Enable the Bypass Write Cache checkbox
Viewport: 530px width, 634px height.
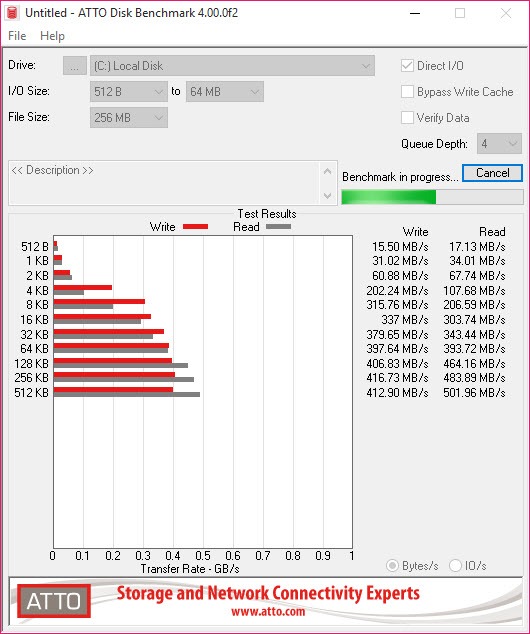coord(407,92)
